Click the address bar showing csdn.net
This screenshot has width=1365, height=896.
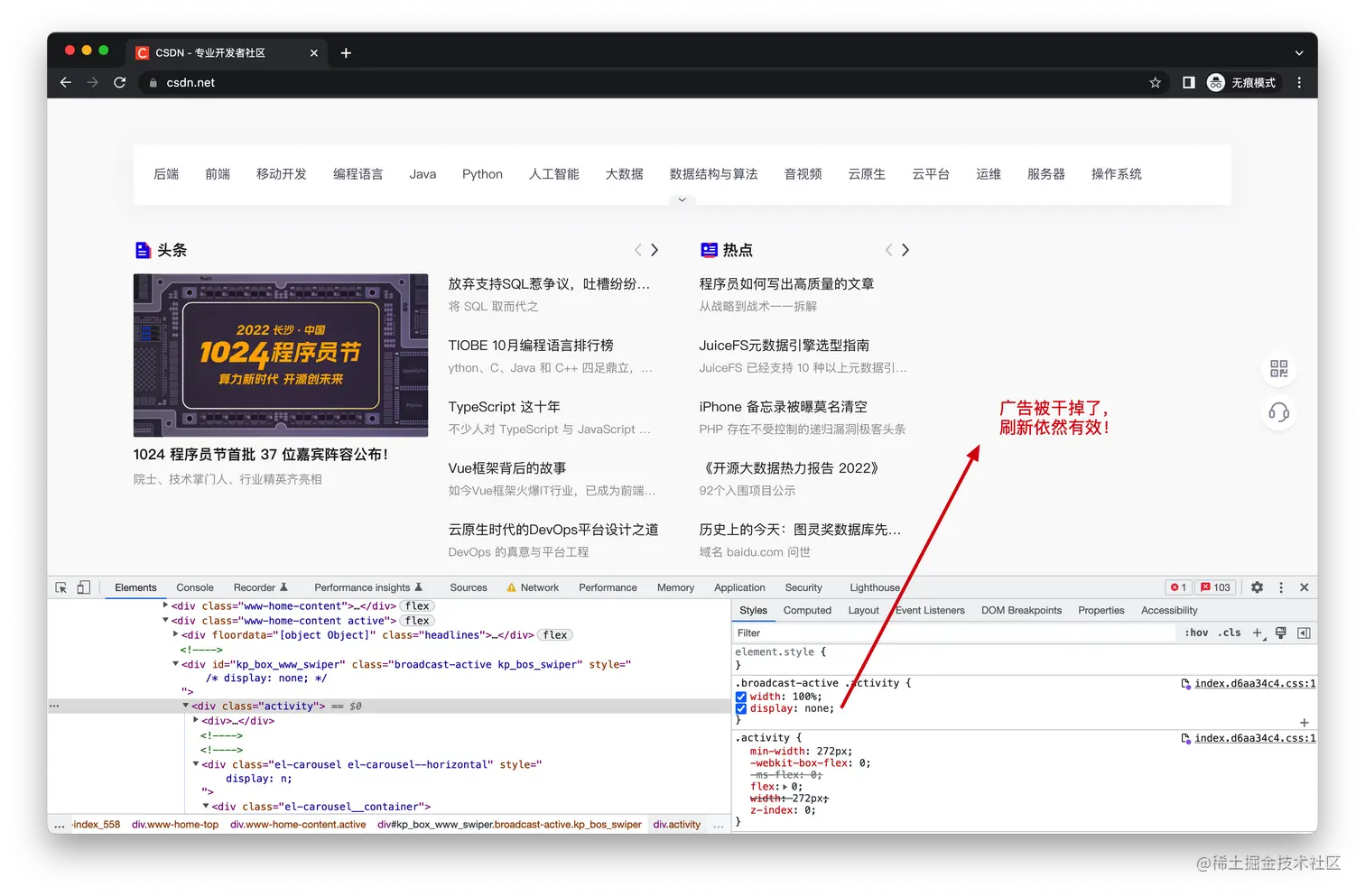click(650, 82)
